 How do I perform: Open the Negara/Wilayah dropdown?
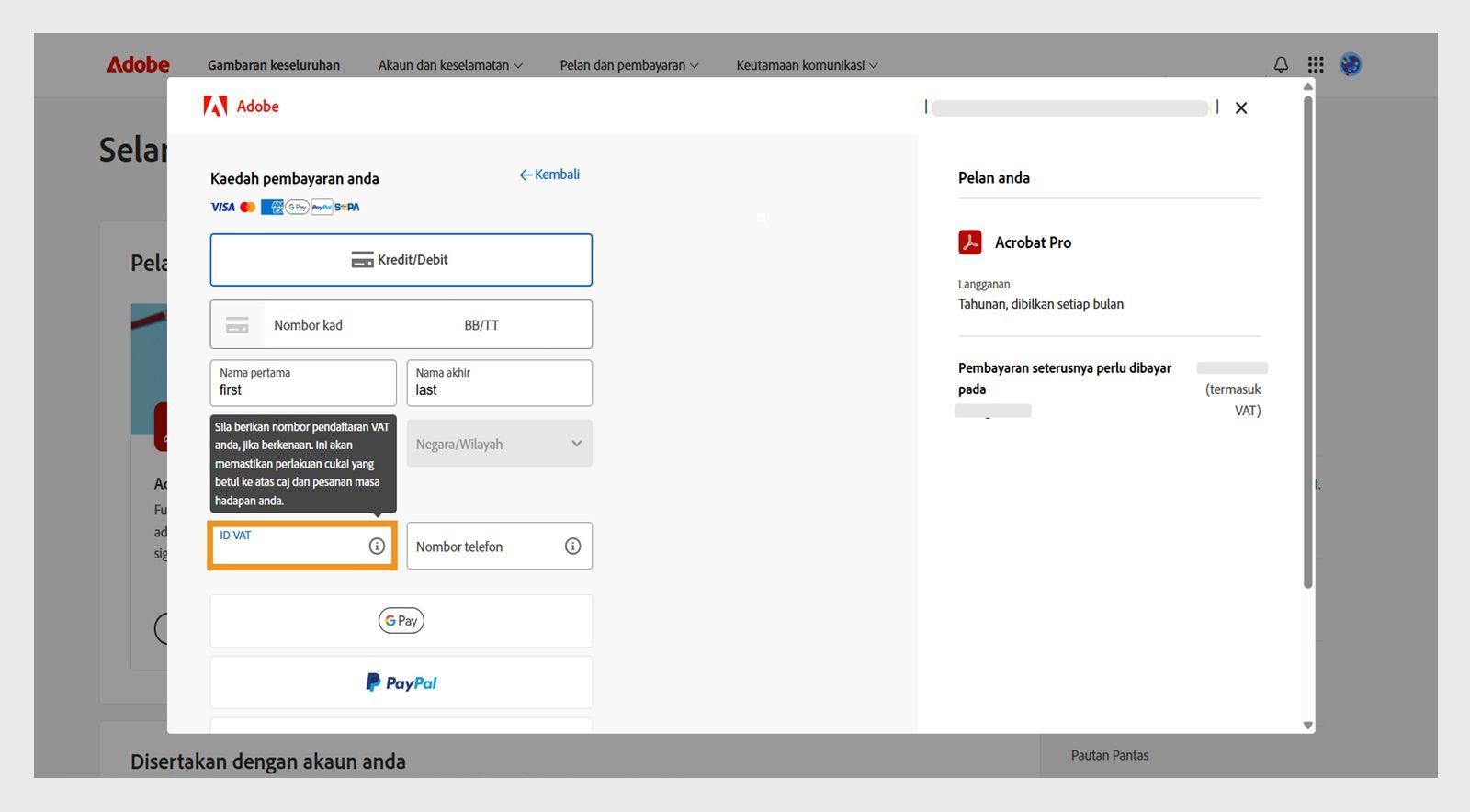[500, 444]
